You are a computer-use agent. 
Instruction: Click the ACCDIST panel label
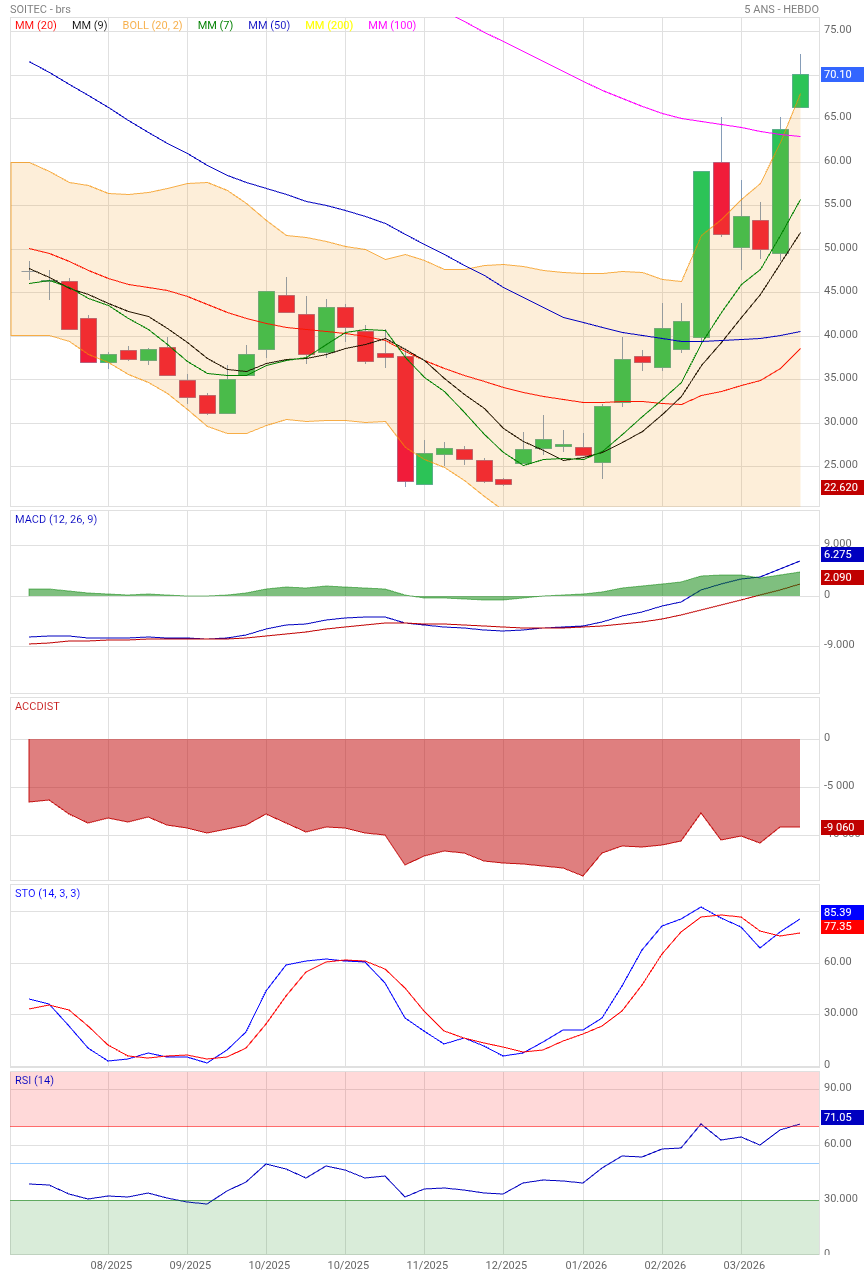pos(37,706)
